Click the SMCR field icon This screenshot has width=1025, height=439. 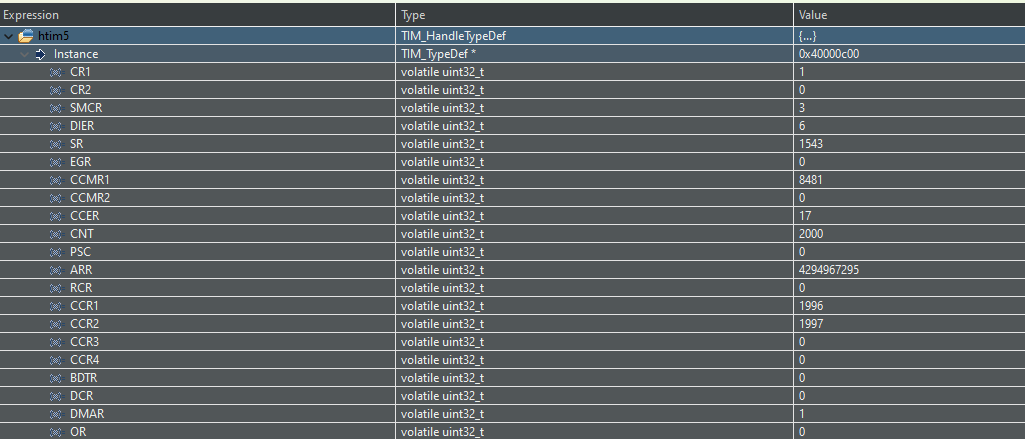coord(55,108)
